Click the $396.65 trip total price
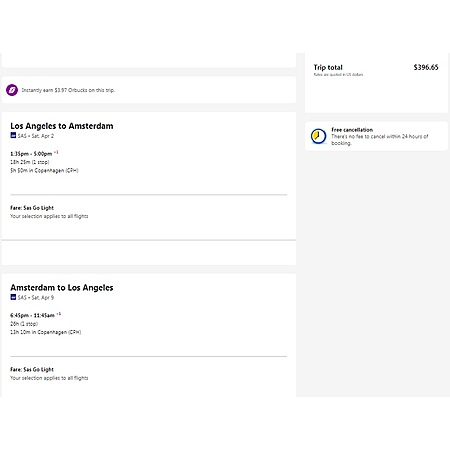 pyautogui.click(x=426, y=67)
